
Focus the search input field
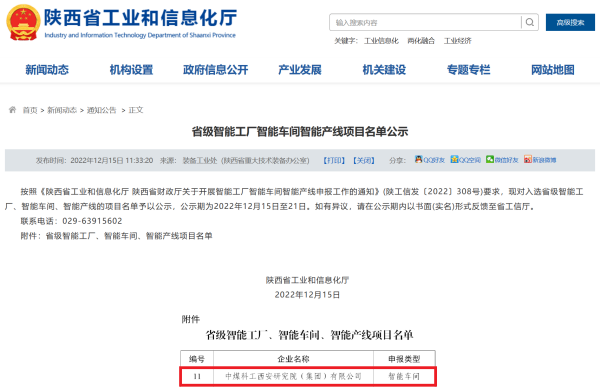point(425,22)
